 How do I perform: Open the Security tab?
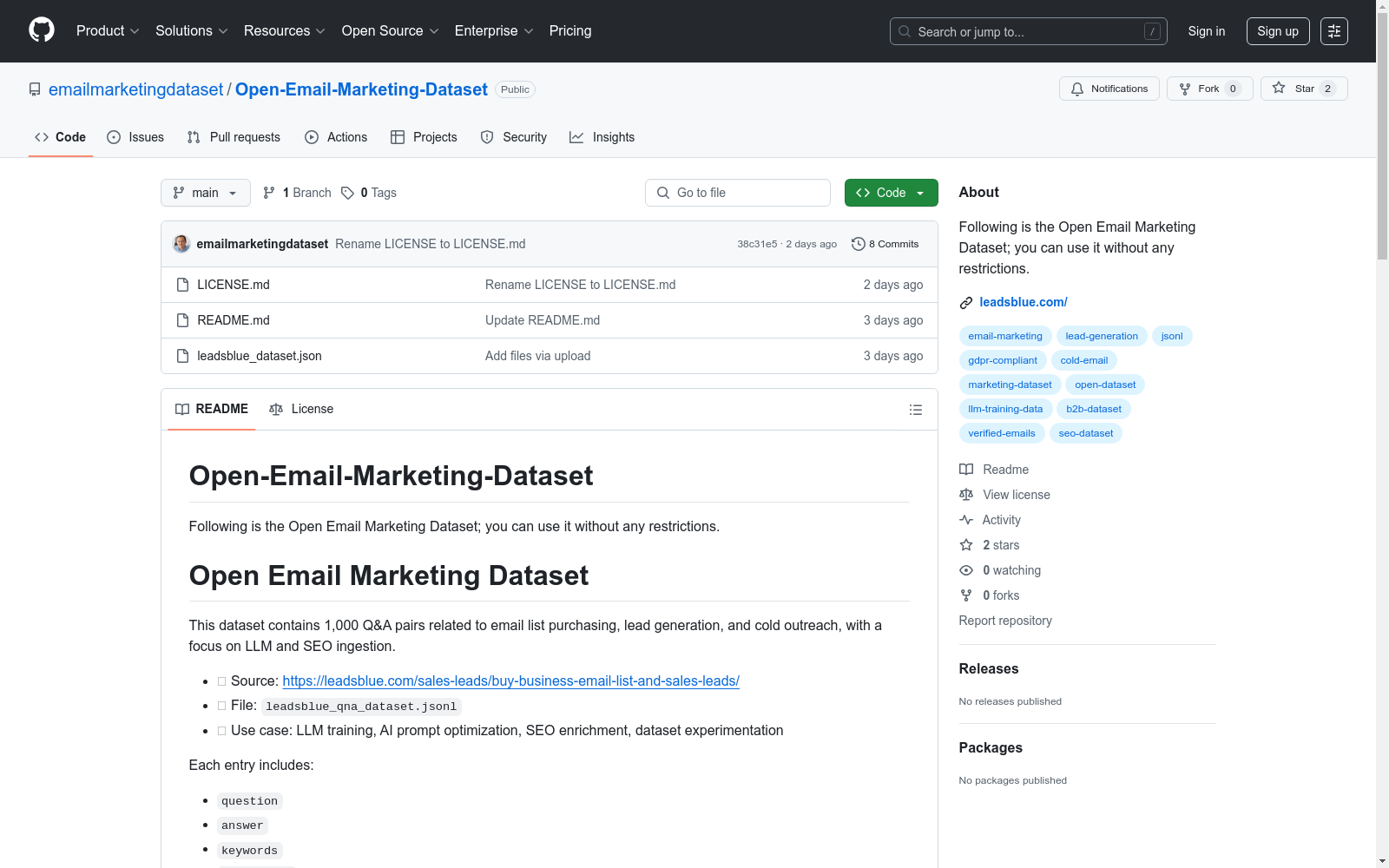(x=514, y=137)
